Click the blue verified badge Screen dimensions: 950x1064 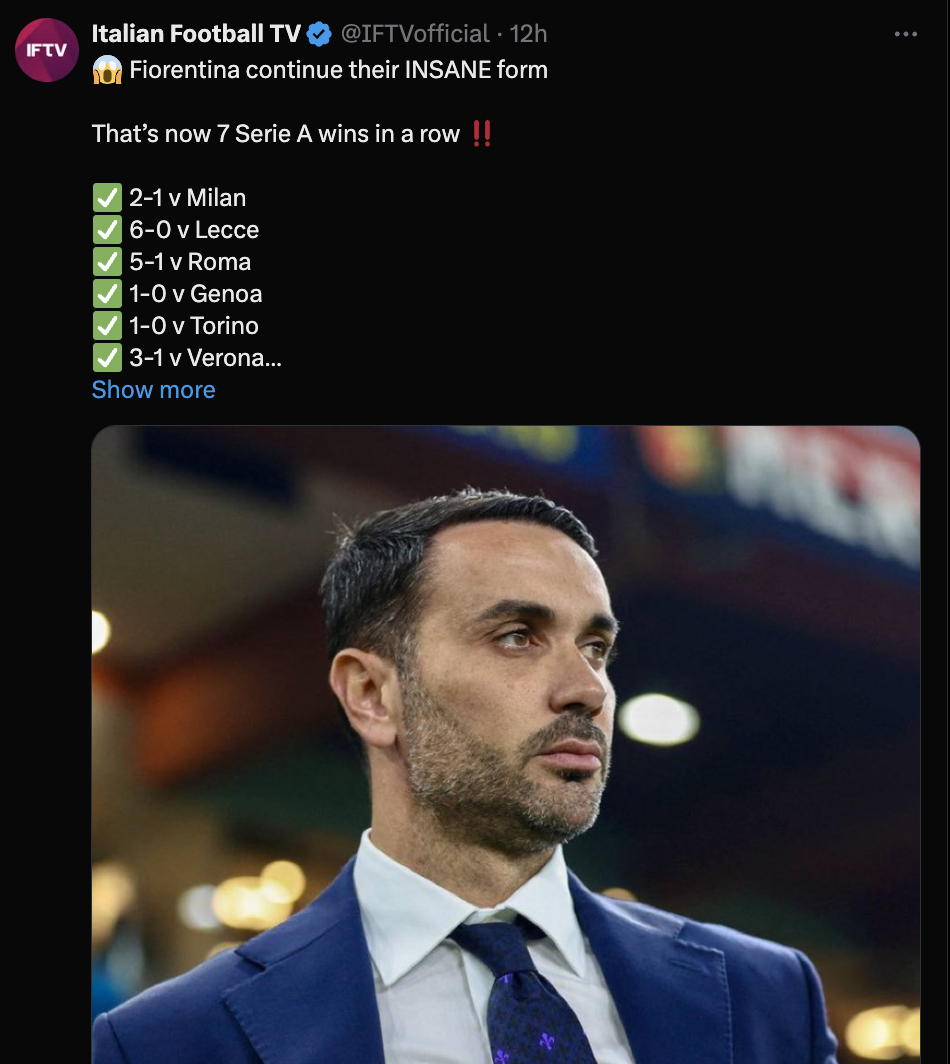point(319,34)
